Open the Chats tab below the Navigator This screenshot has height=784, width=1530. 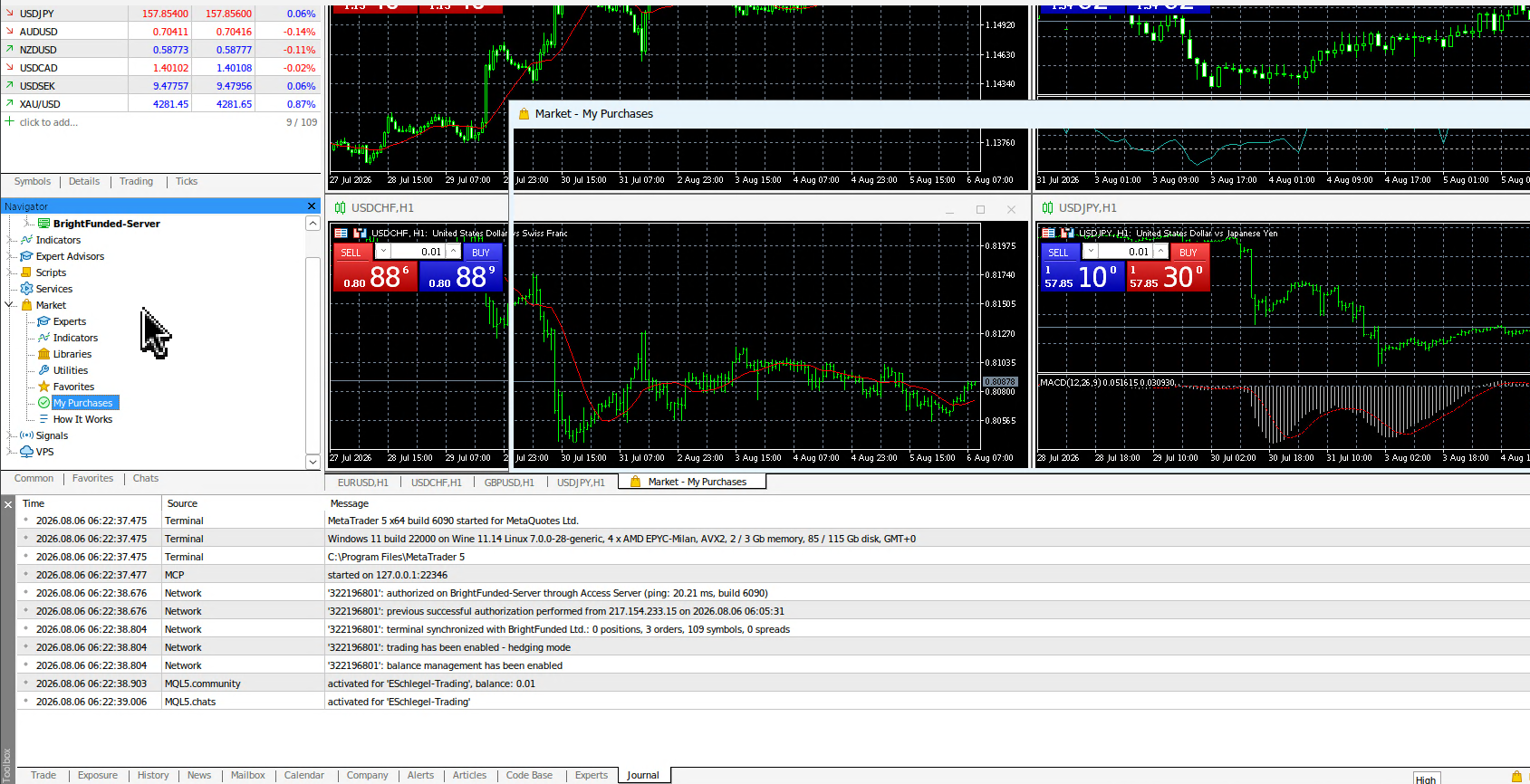tap(146, 478)
